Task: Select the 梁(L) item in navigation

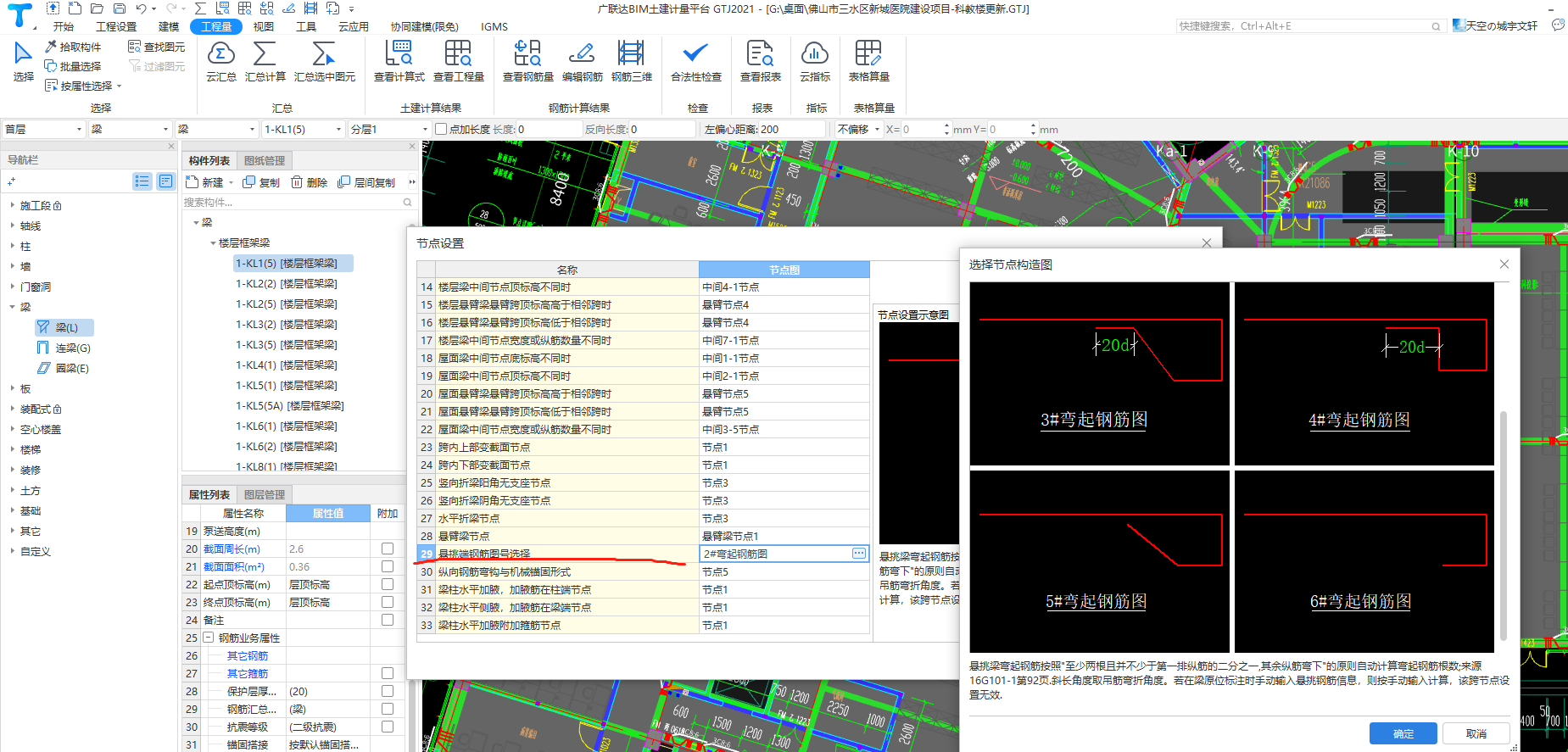Action: [x=64, y=327]
